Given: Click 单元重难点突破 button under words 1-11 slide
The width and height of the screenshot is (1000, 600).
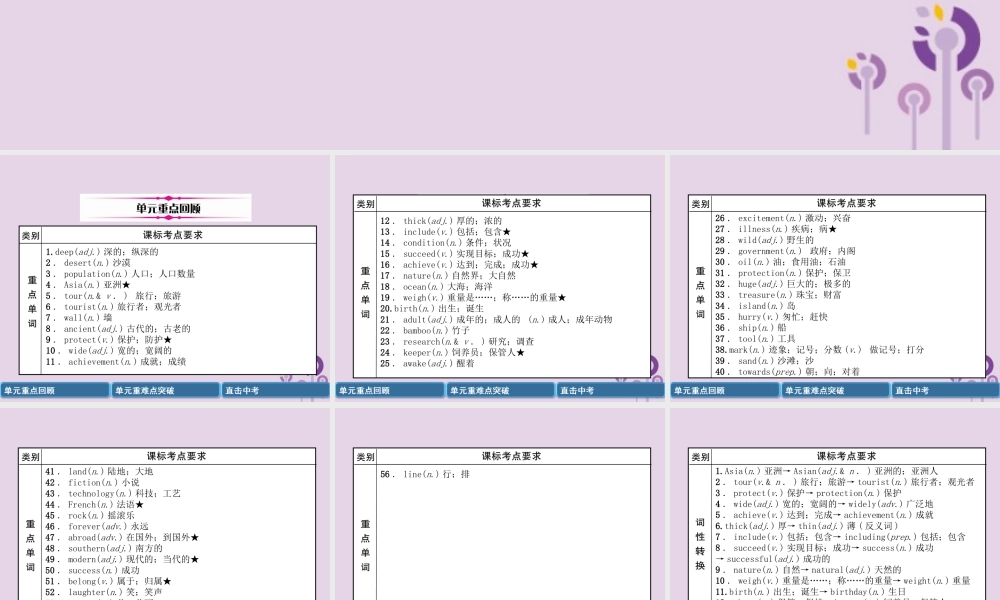Looking at the screenshot, I should pyautogui.click(x=164, y=391).
